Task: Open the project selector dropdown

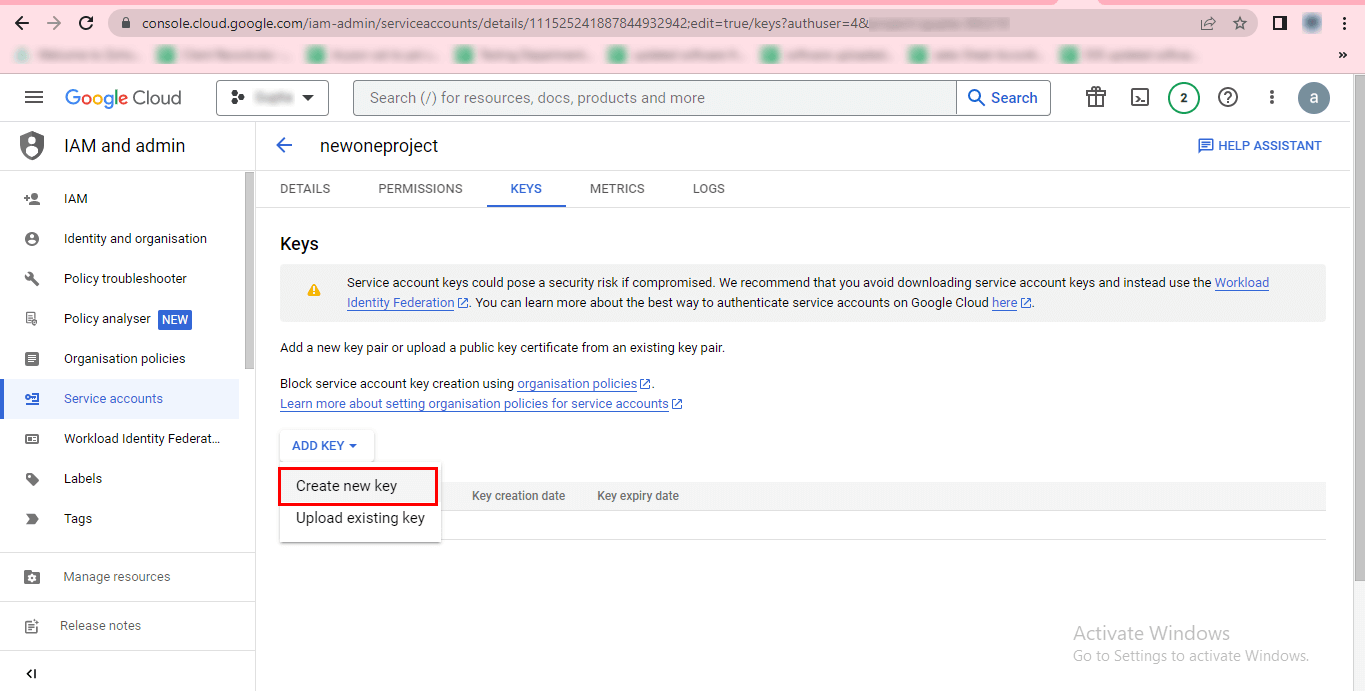Action: tap(272, 98)
